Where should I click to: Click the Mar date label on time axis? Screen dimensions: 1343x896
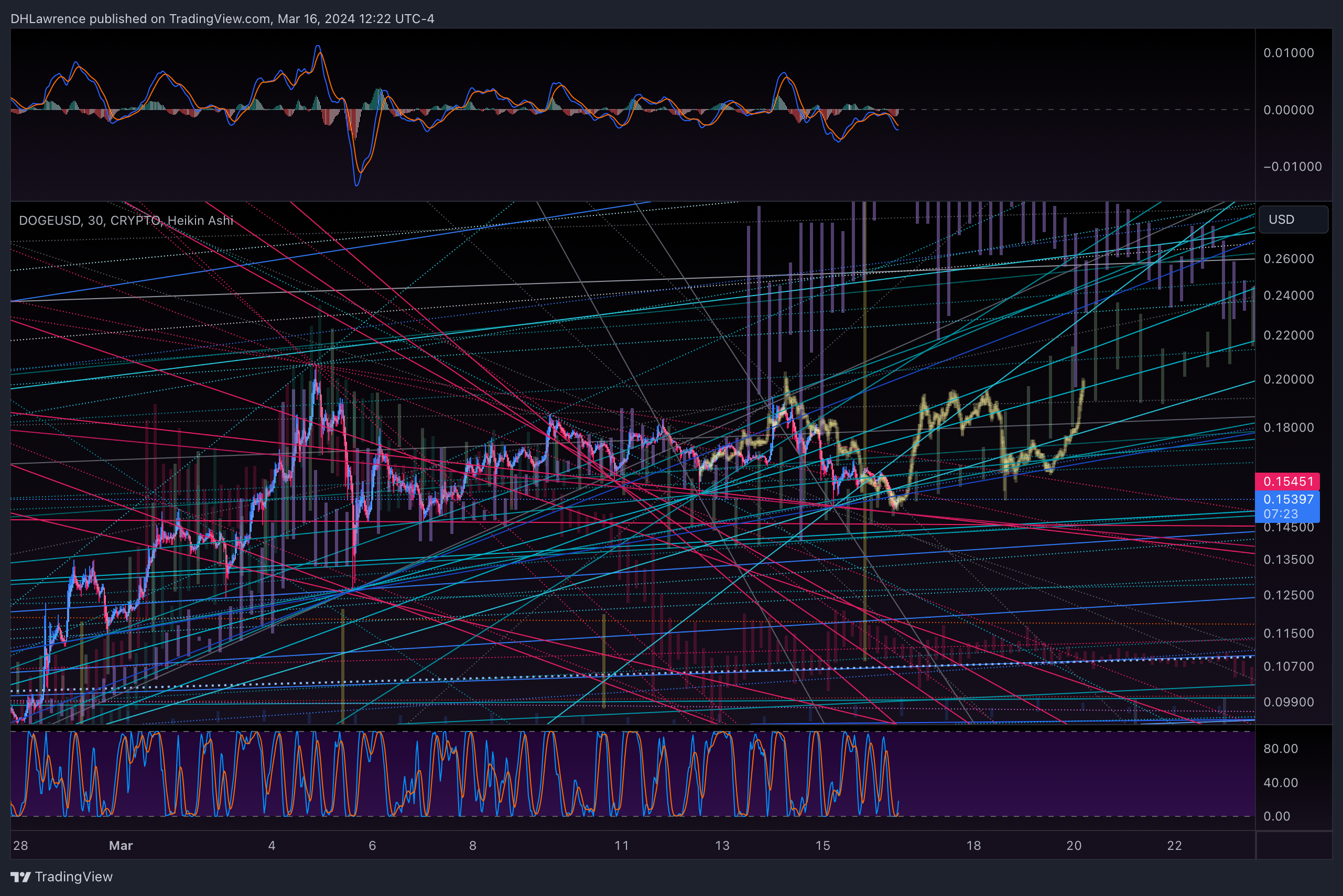coord(121,846)
